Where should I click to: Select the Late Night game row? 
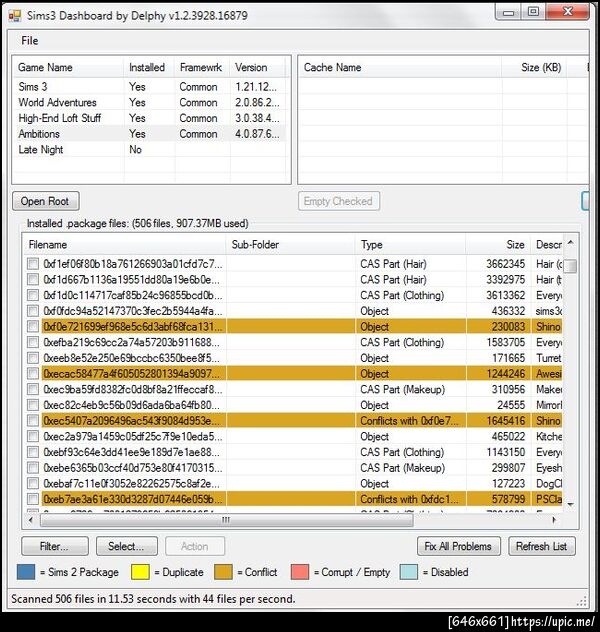point(150,150)
